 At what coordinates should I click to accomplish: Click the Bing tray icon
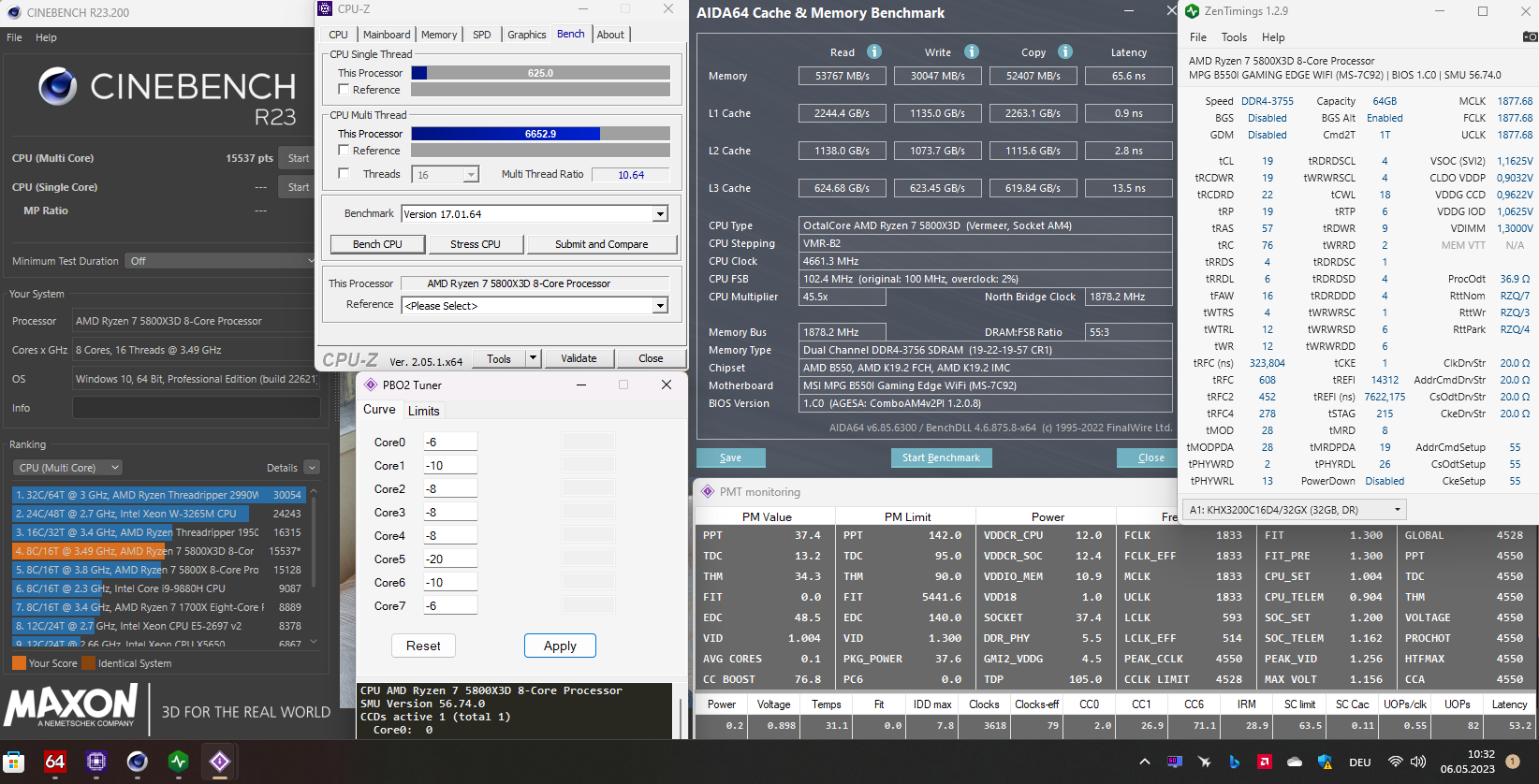click(1234, 762)
